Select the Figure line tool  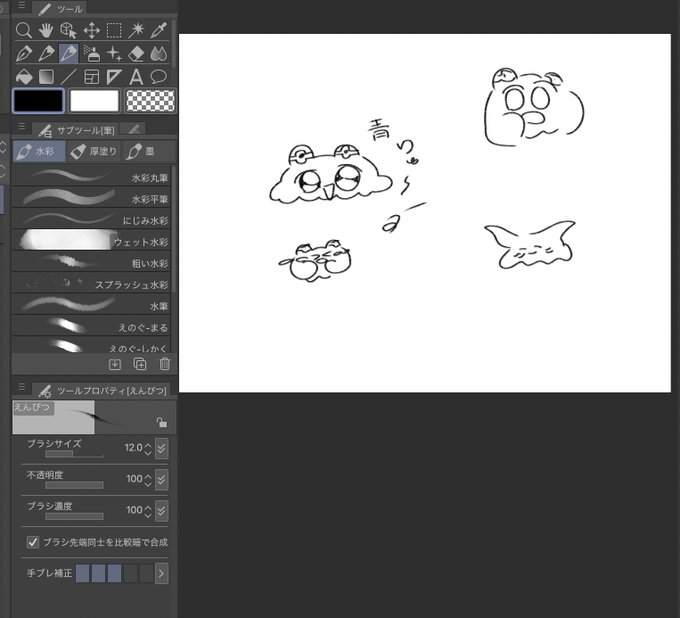(69, 77)
